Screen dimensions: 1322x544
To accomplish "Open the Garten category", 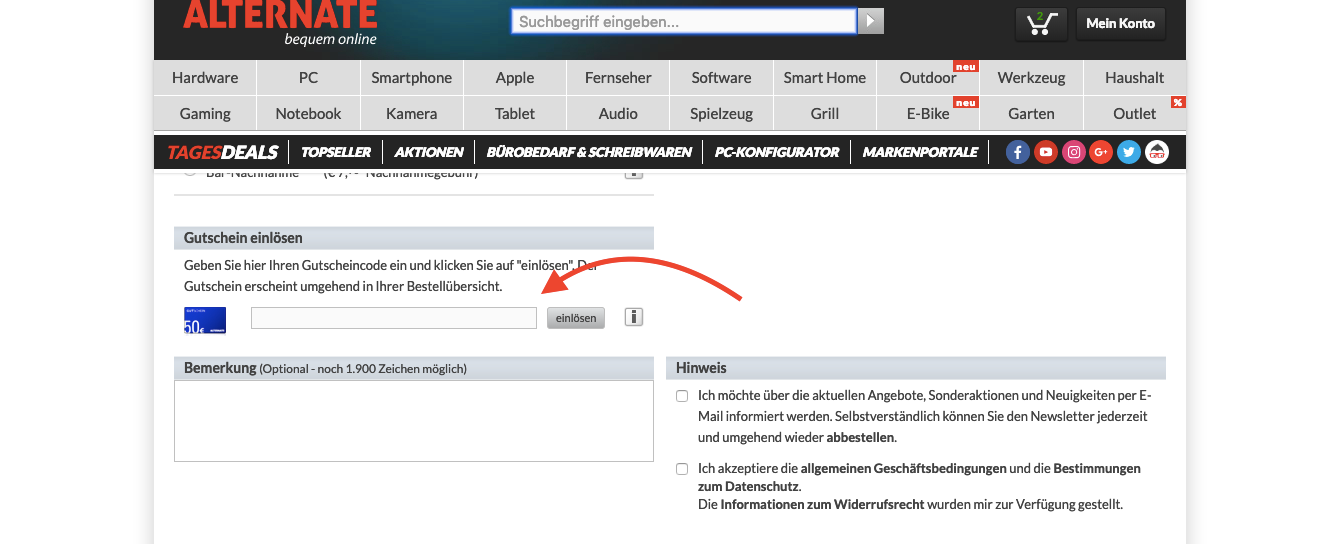I will tap(1031, 113).
